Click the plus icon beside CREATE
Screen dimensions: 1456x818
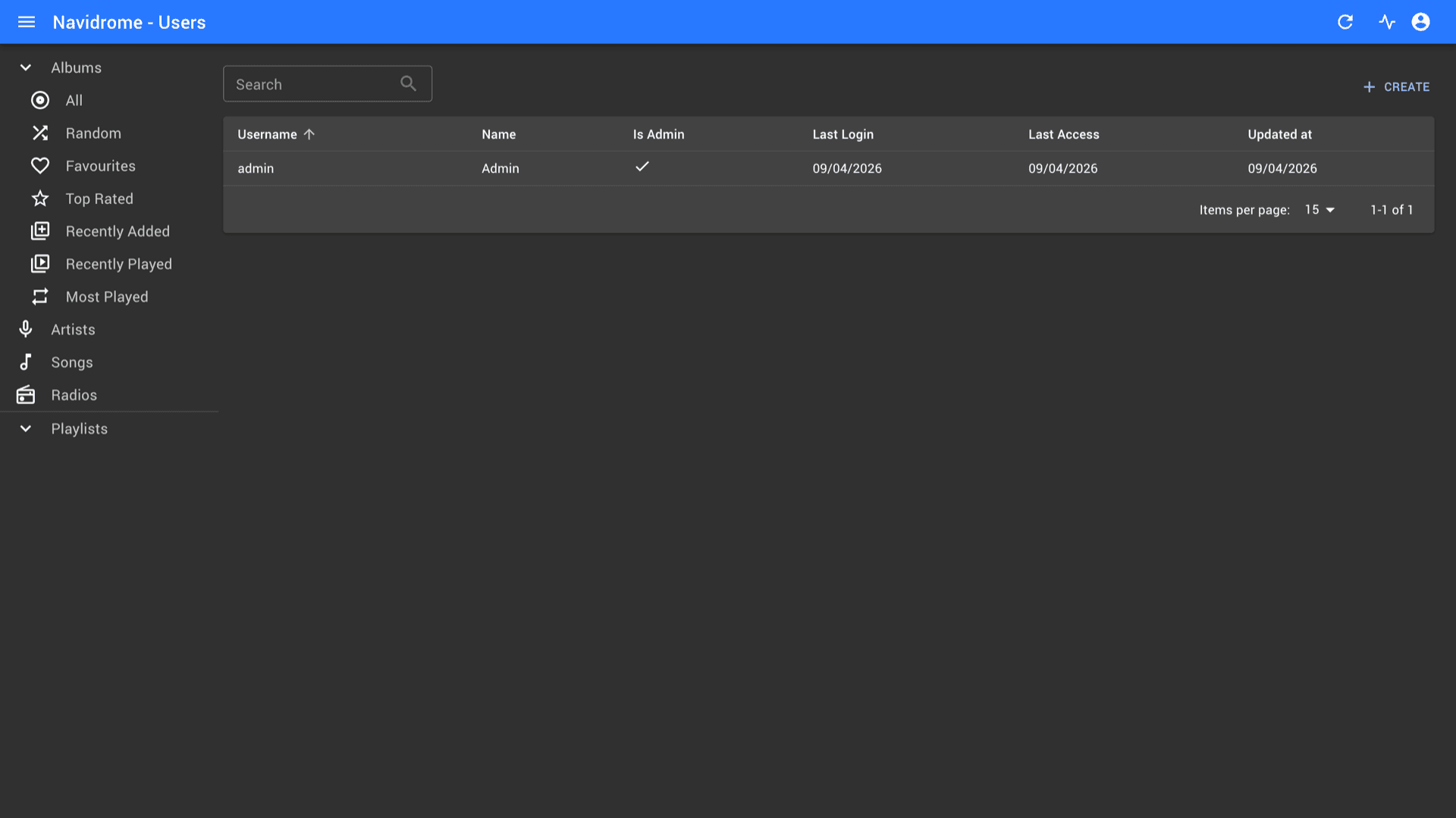point(1369,87)
